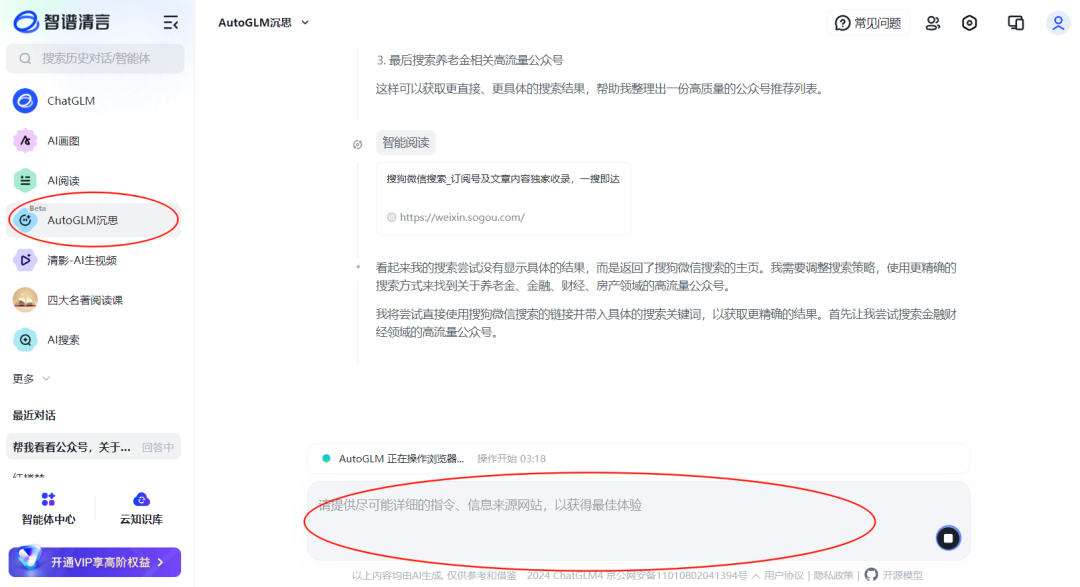The width and height of the screenshot is (1080, 587).
Task: Click 开通VIP享高阶权益 banner button
Action: (x=95, y=562)
